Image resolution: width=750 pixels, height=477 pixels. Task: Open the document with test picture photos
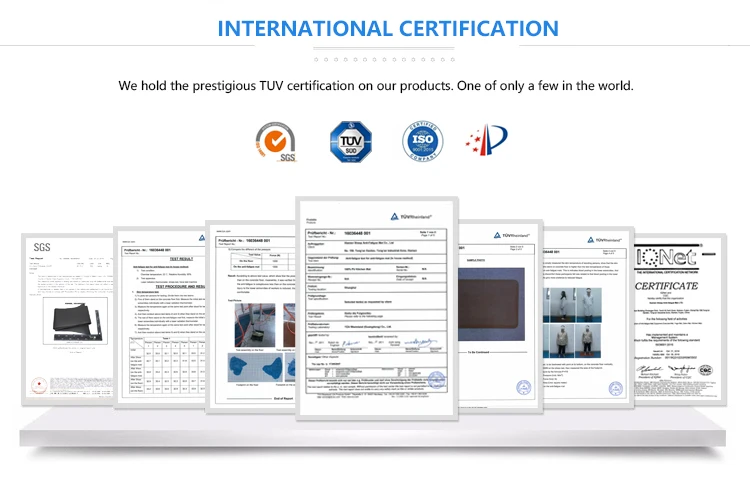[251, 316]
